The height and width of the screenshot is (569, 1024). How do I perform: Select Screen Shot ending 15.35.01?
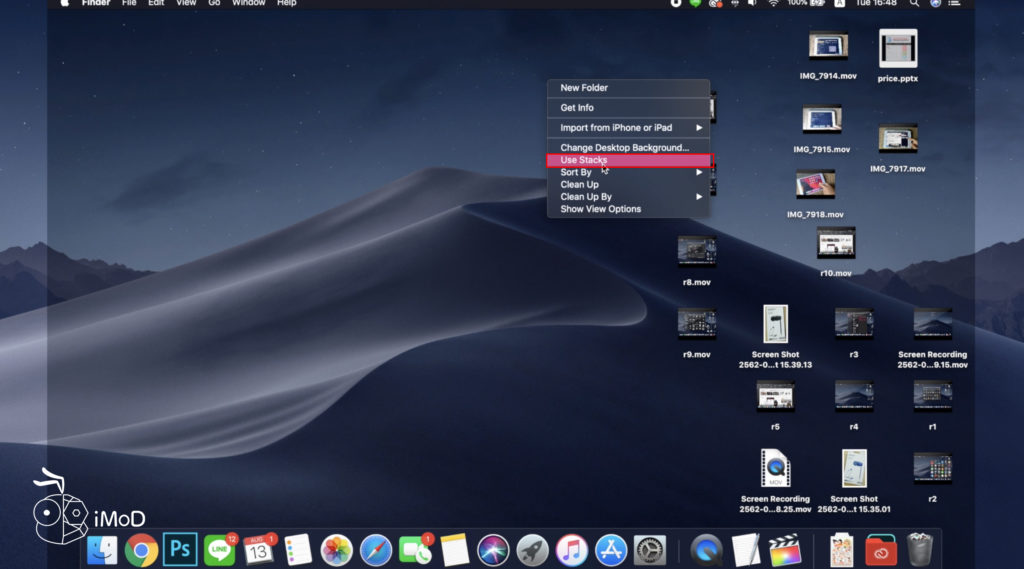(x=854, y=468)
